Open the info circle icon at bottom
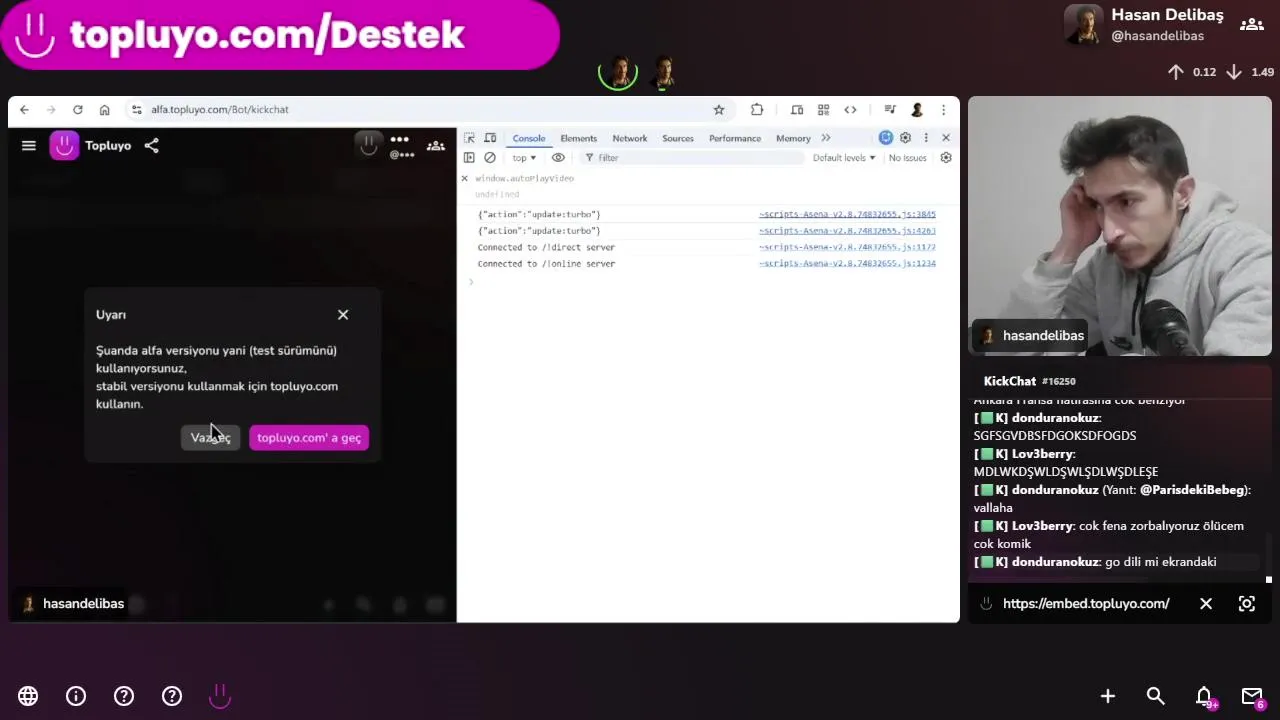This screenshot has width=1280, height=720. point(76,696)
